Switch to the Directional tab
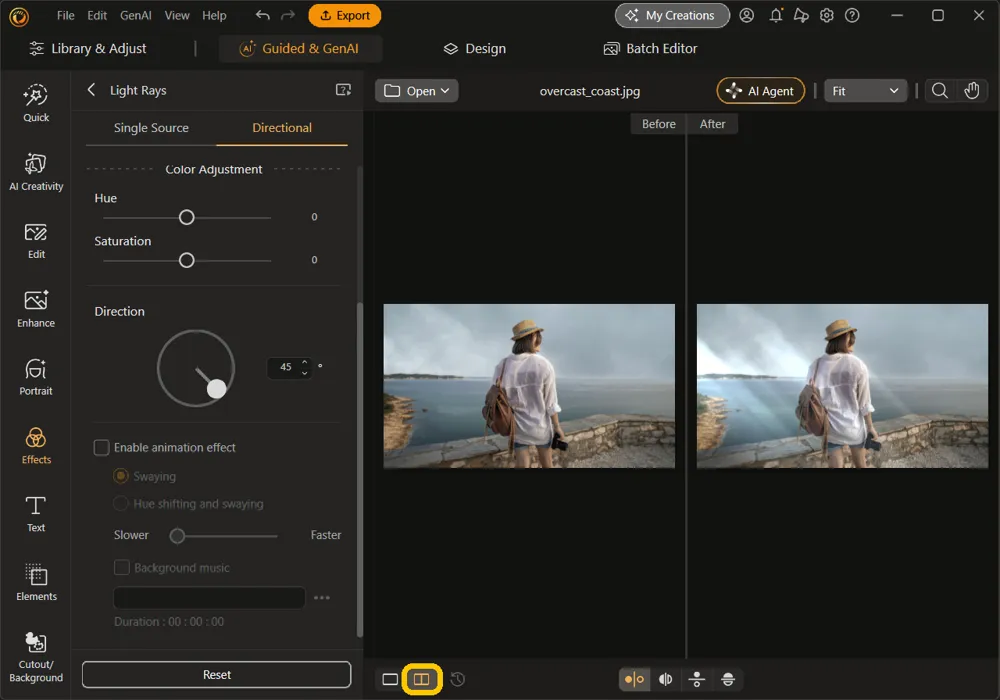 (x=282, y=128)
